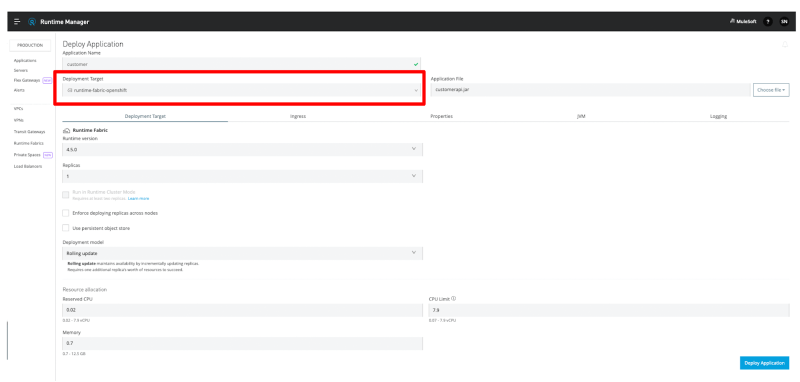
Task: Open Flex Gateways in the sidebar
Action: 27,80
